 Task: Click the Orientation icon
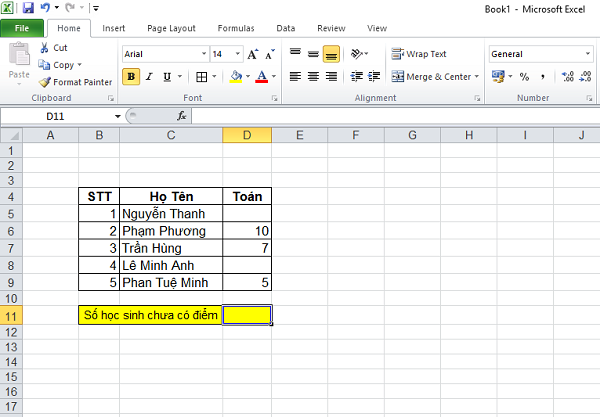point(359,54)
